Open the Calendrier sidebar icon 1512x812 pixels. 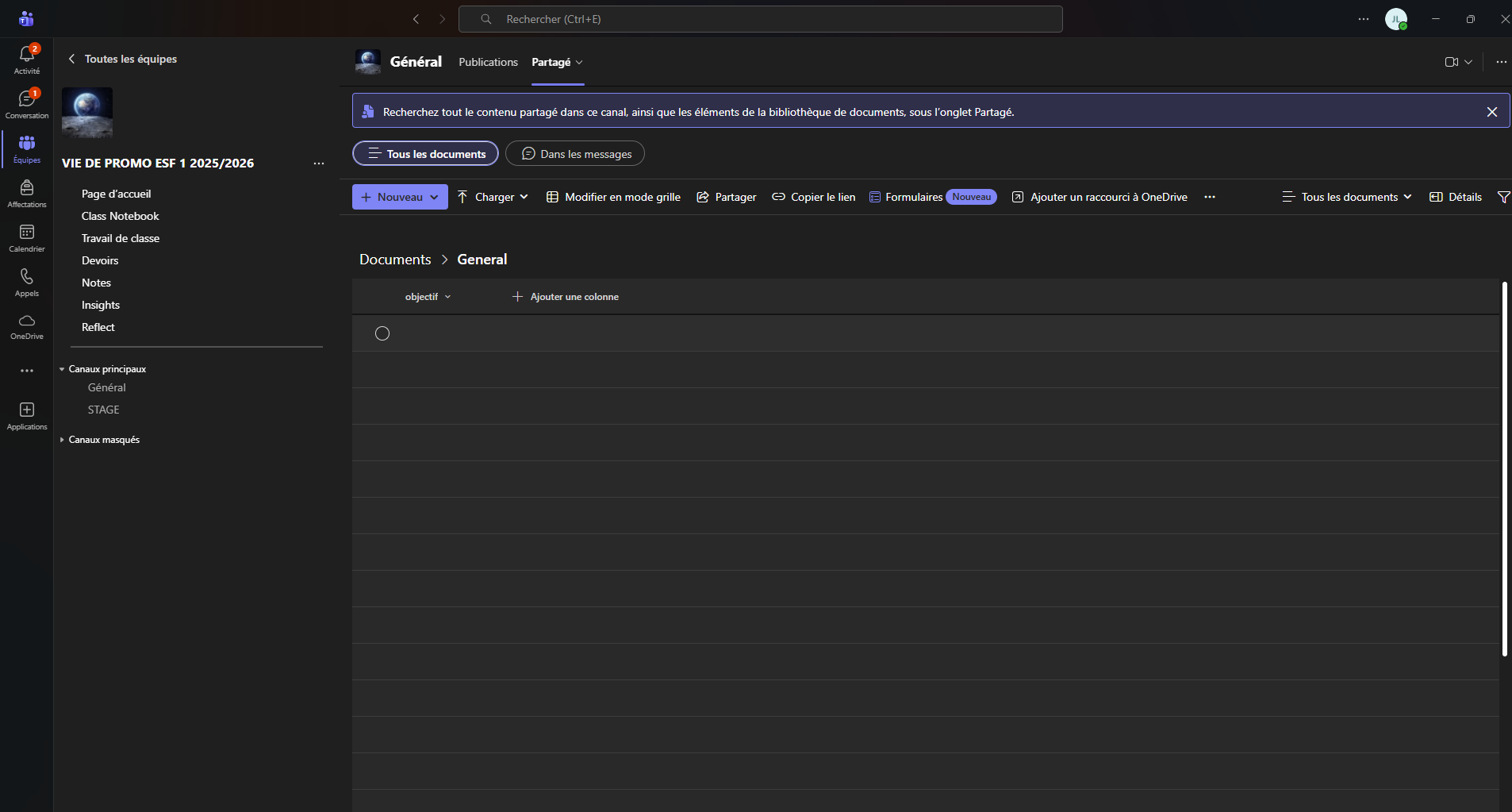coord(27,237)
